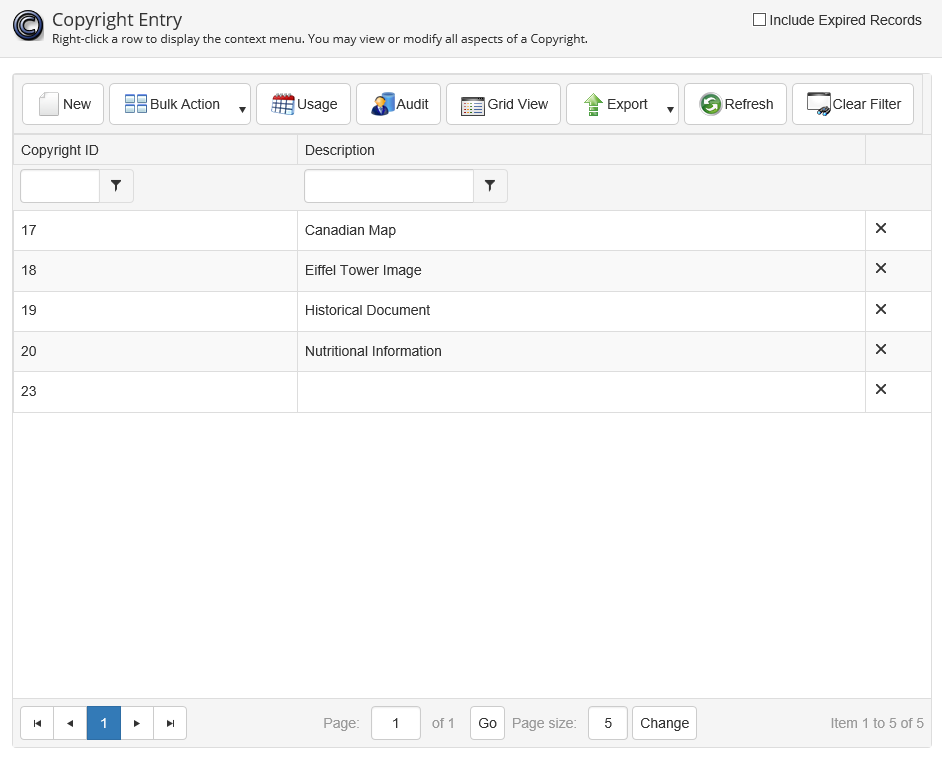Delete the Eiffel Tower Image record
This screenshot has width=942, height=760.
coord(881,269)
